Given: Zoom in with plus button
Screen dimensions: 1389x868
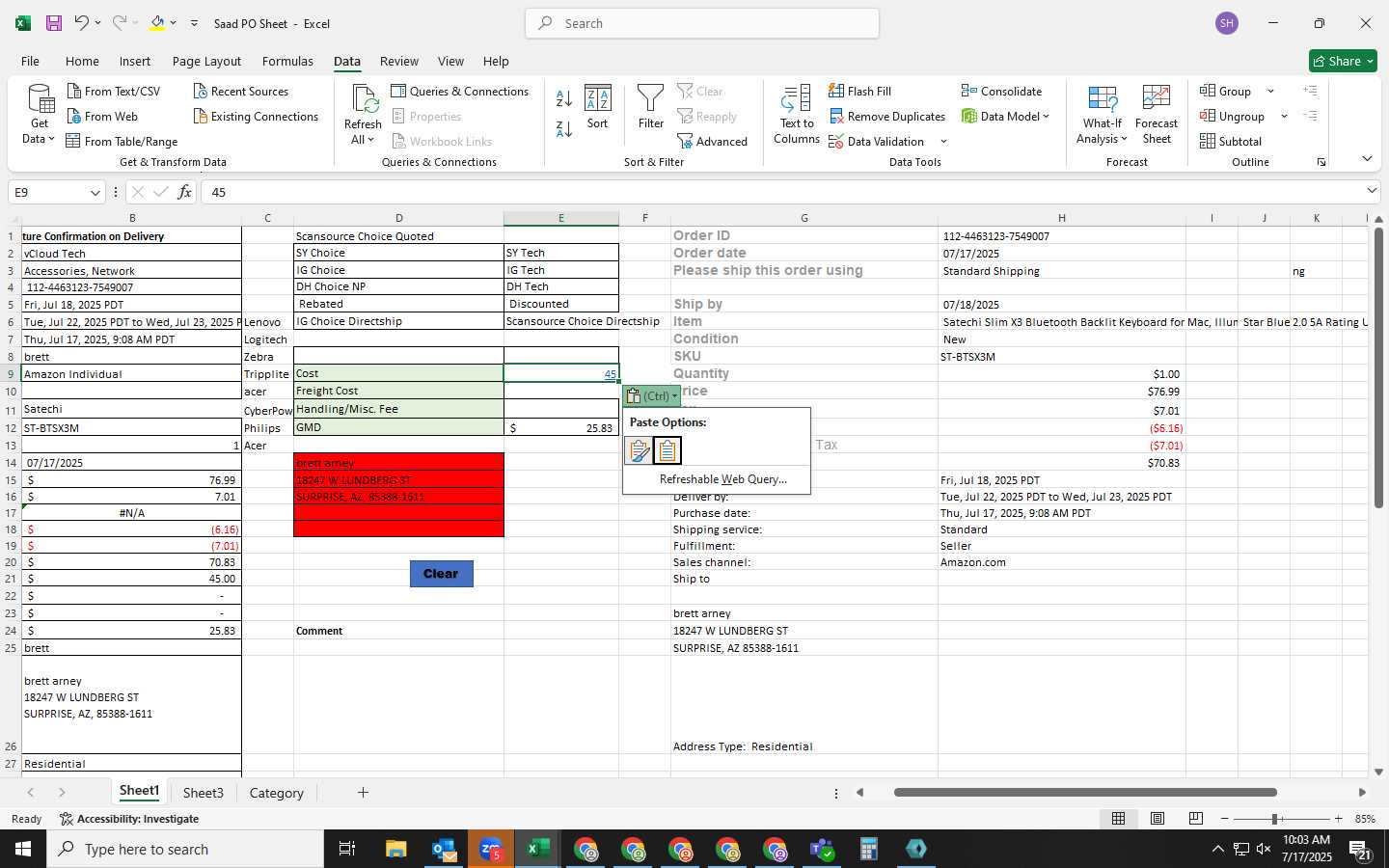Looking at the screenshot, I should 1338,819.
